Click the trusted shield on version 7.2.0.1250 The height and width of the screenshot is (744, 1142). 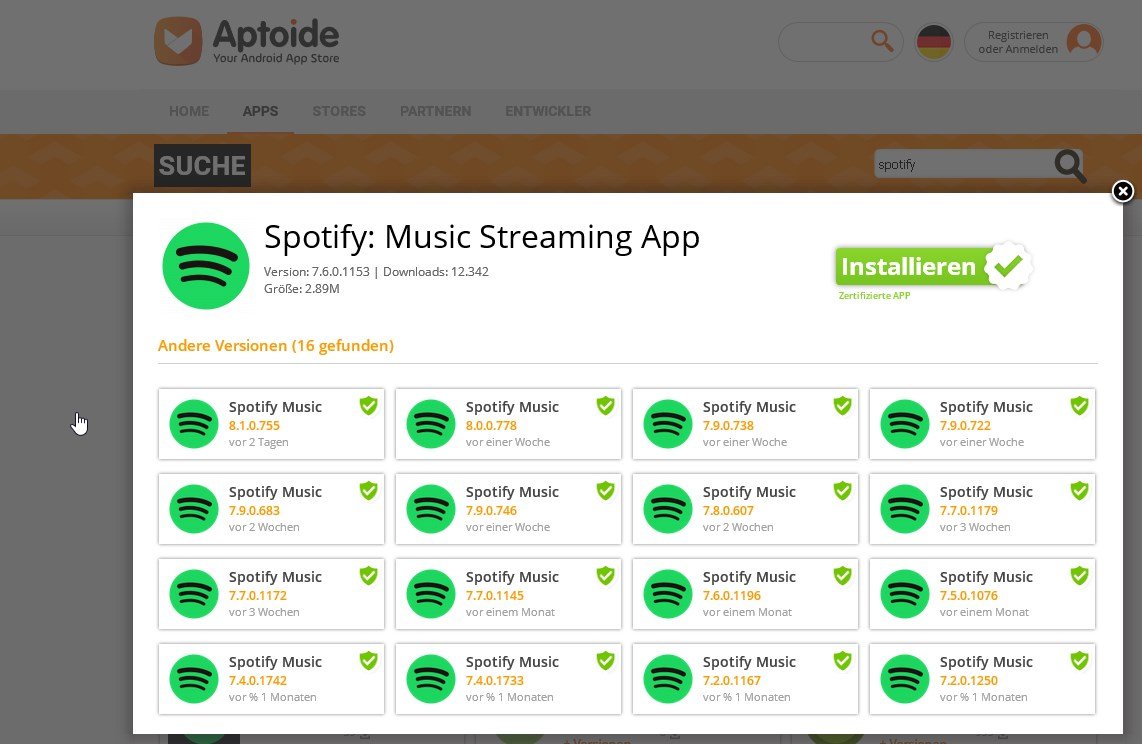[x=1079, y=660]
